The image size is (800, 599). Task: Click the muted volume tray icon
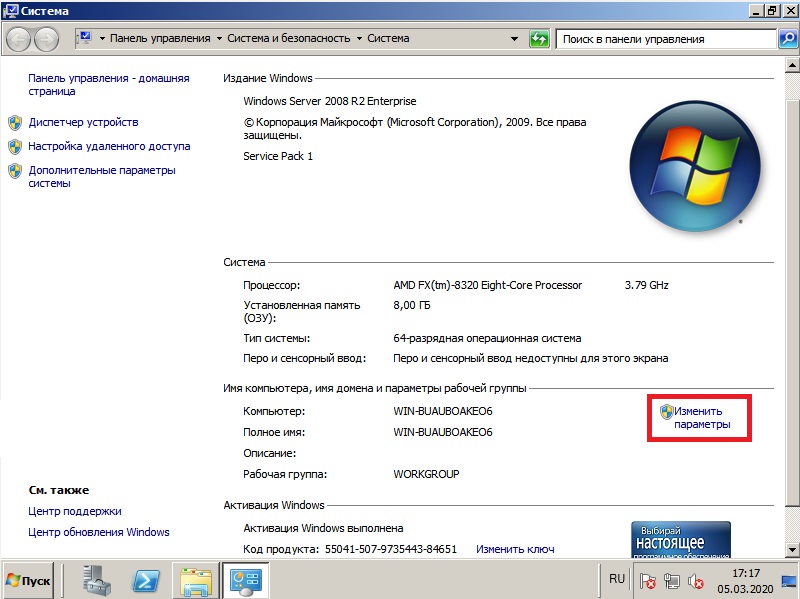pos(695,581)
